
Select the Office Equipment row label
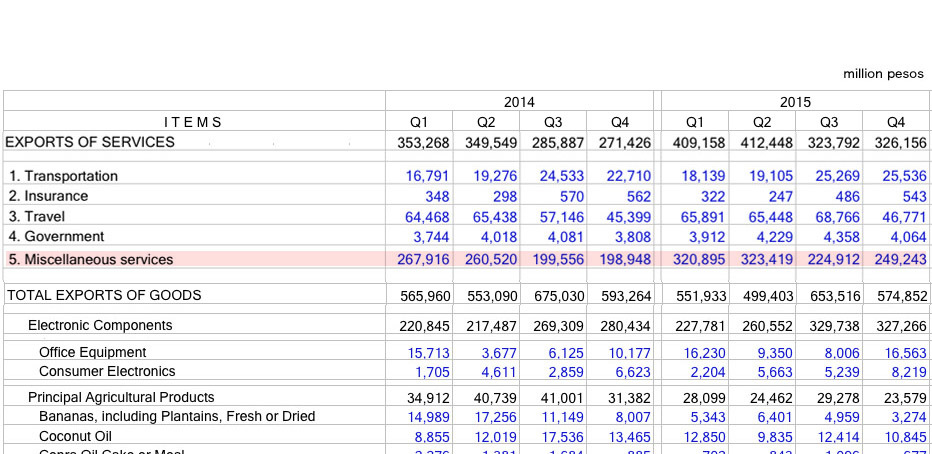coord(93,352)
